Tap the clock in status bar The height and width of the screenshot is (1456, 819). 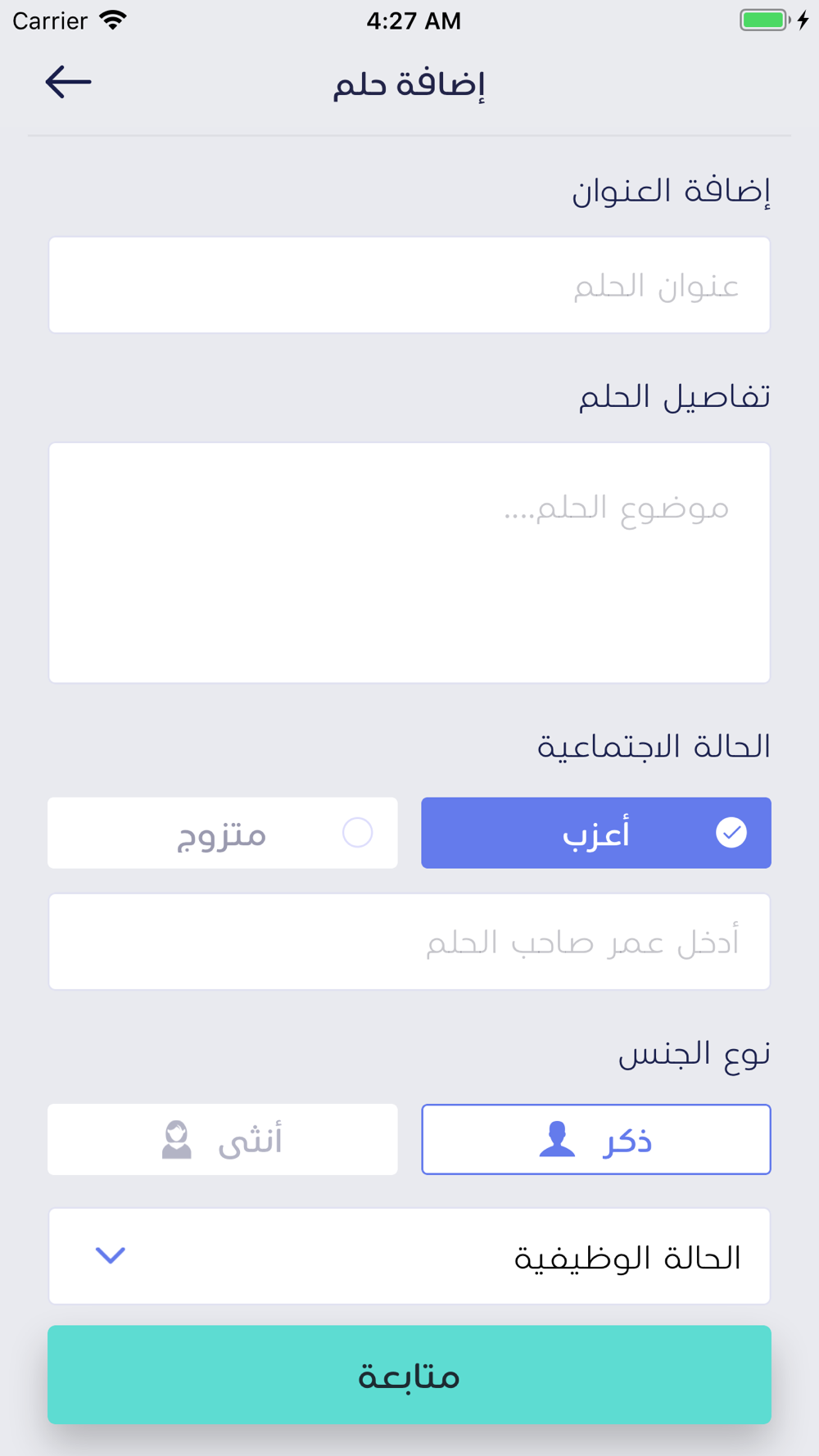tap(413, 20)
